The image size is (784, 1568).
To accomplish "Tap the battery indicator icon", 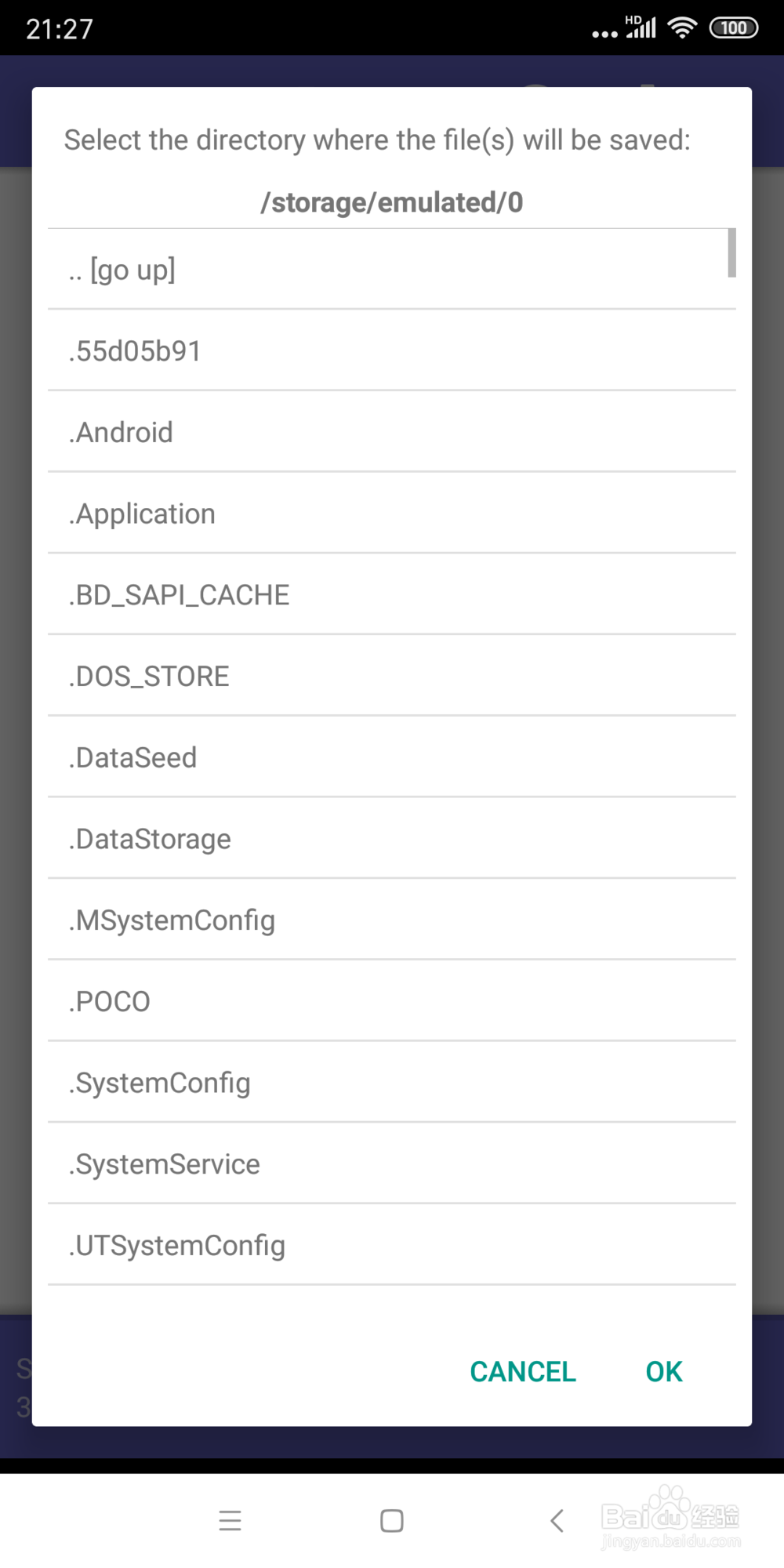I will pos(733,28).
